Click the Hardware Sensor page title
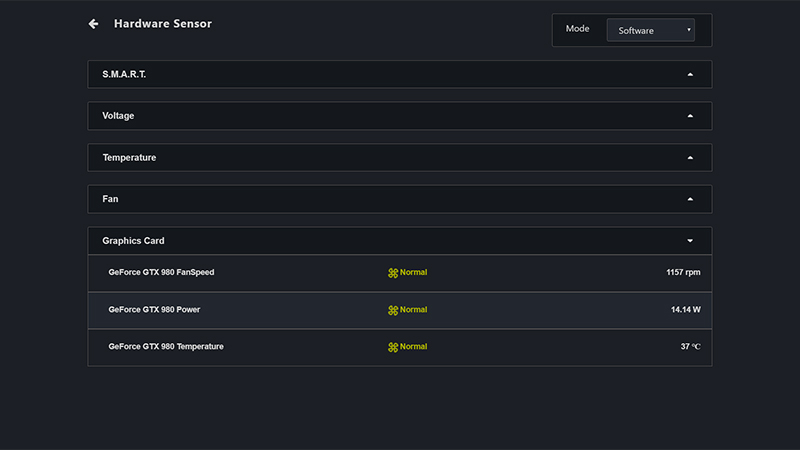Viewport: 800px width, 450px height. (x=163, y=24)
